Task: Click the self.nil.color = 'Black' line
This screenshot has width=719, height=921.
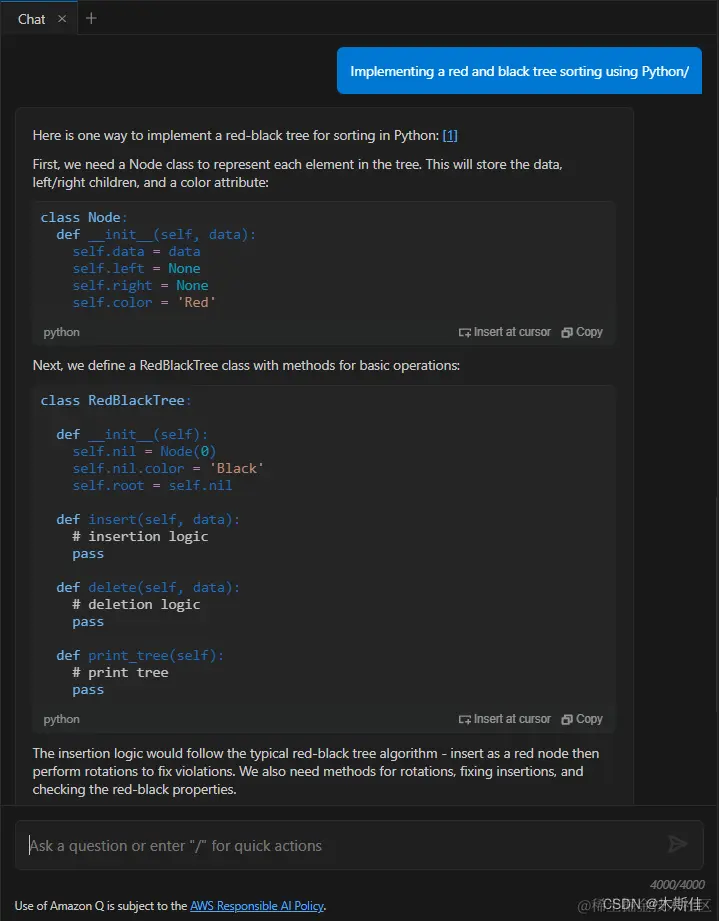Action: click(168, 469)
